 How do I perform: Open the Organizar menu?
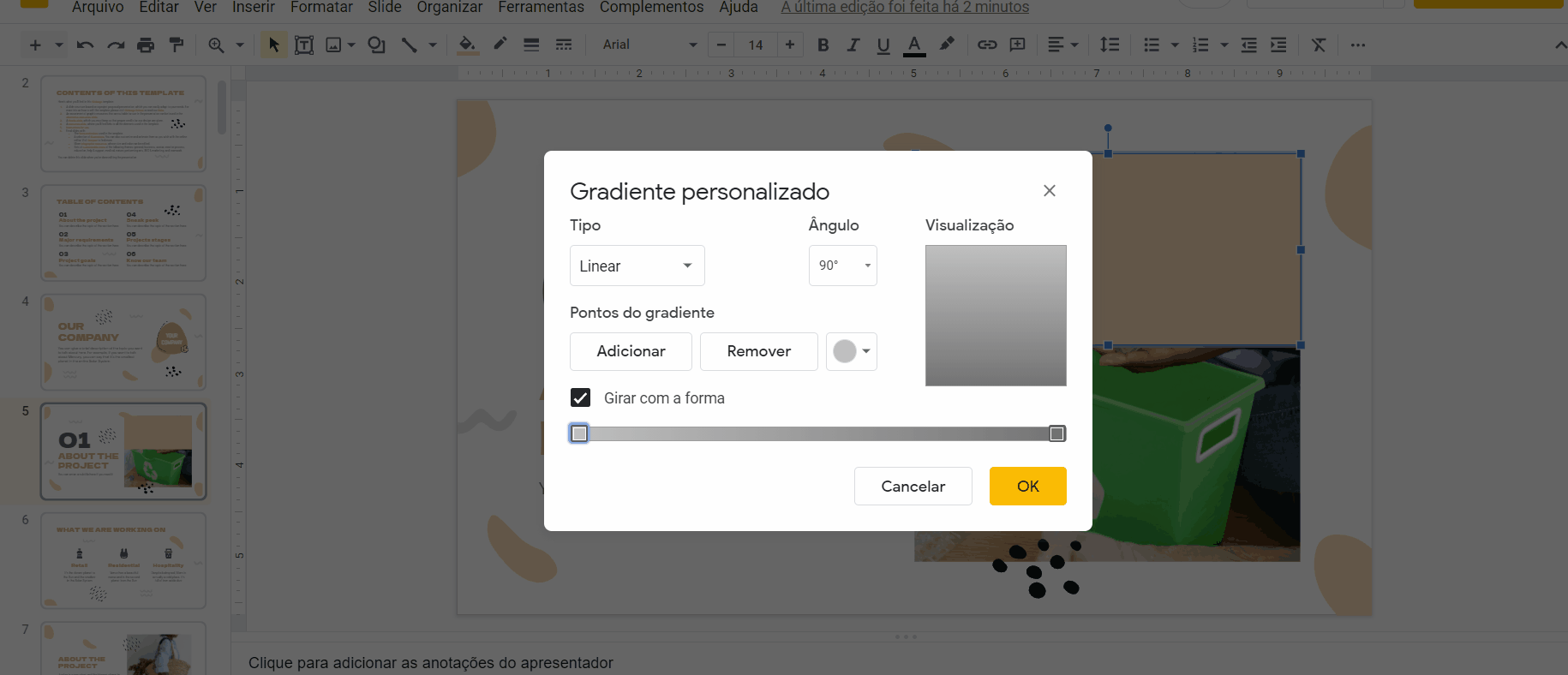click(450, 8)
